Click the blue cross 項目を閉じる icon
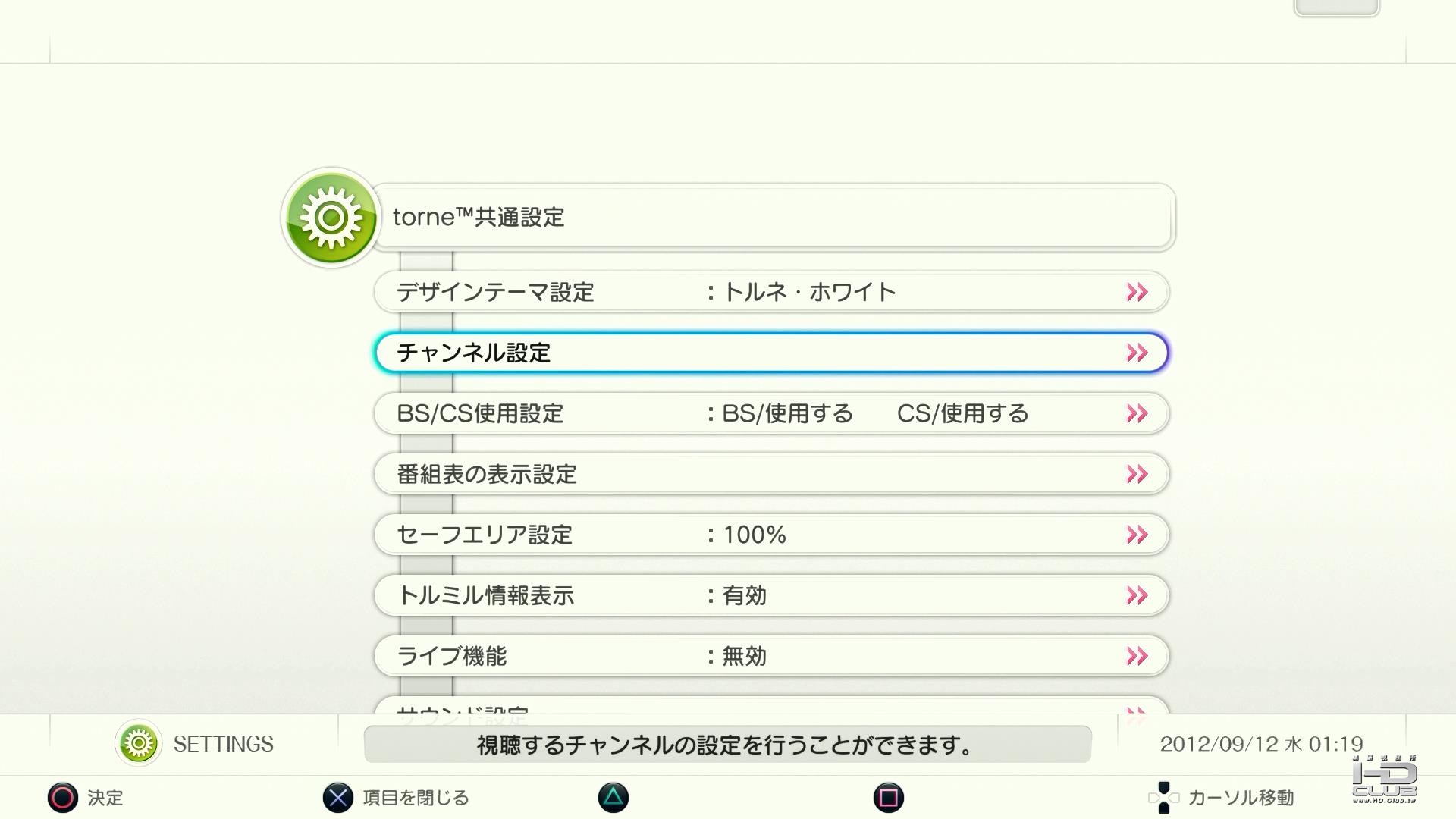This screenshot has height=819, width=1456. click(338, 798)
